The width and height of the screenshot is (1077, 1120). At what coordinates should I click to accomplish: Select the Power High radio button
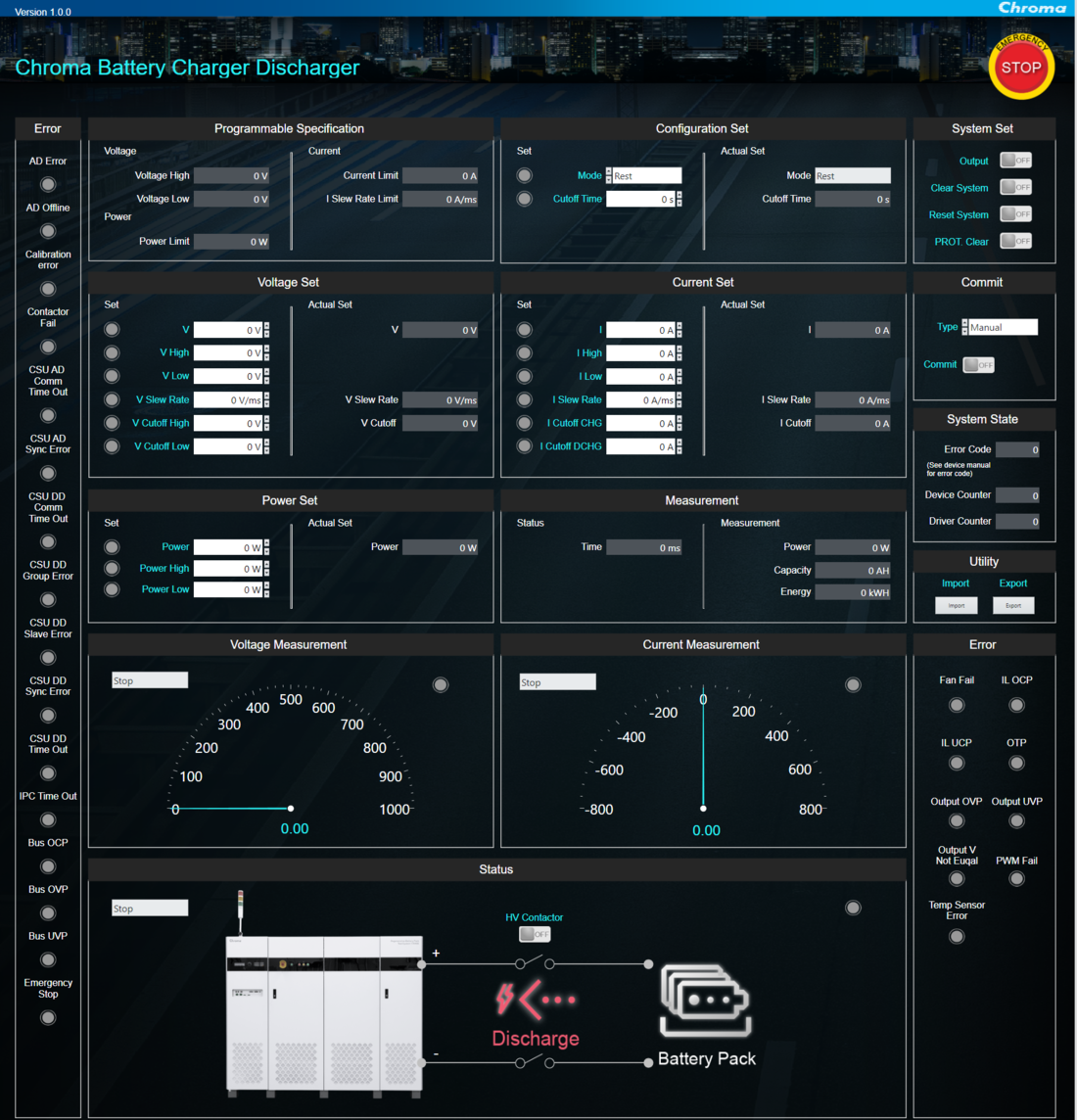click(x=112, y=568)
